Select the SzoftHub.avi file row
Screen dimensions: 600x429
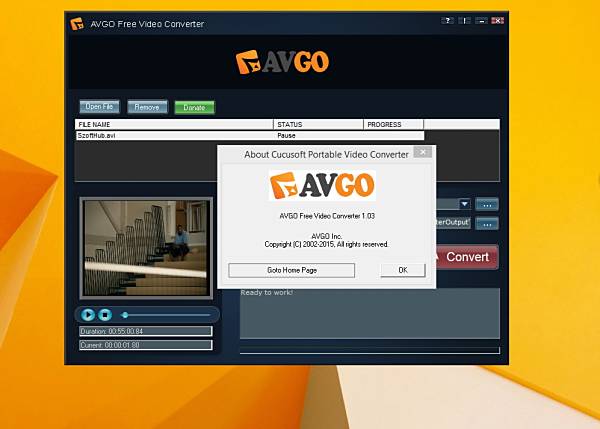pos(250,135)
